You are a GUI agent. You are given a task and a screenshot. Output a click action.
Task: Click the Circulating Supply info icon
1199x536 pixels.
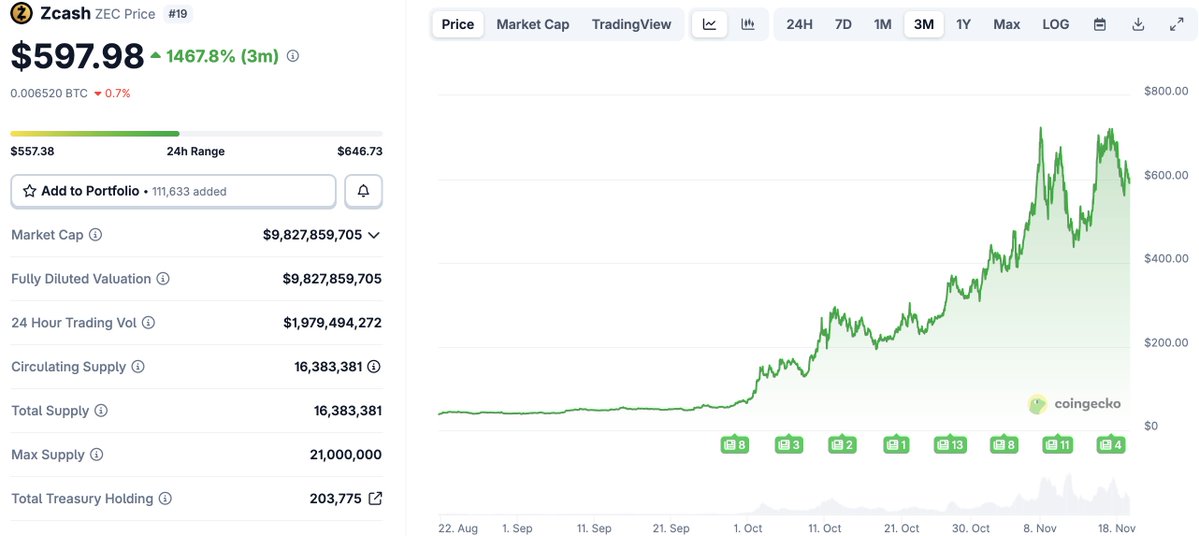(x=138, y=367)
